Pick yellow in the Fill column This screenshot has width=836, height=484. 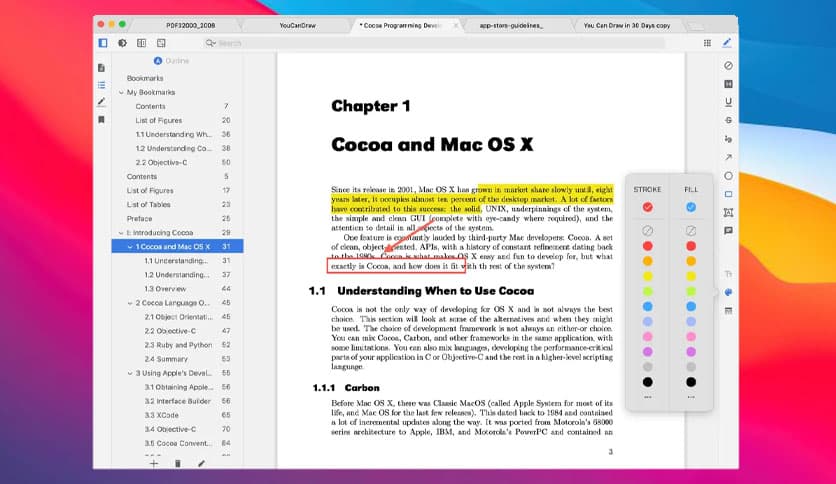pos(690,276)
